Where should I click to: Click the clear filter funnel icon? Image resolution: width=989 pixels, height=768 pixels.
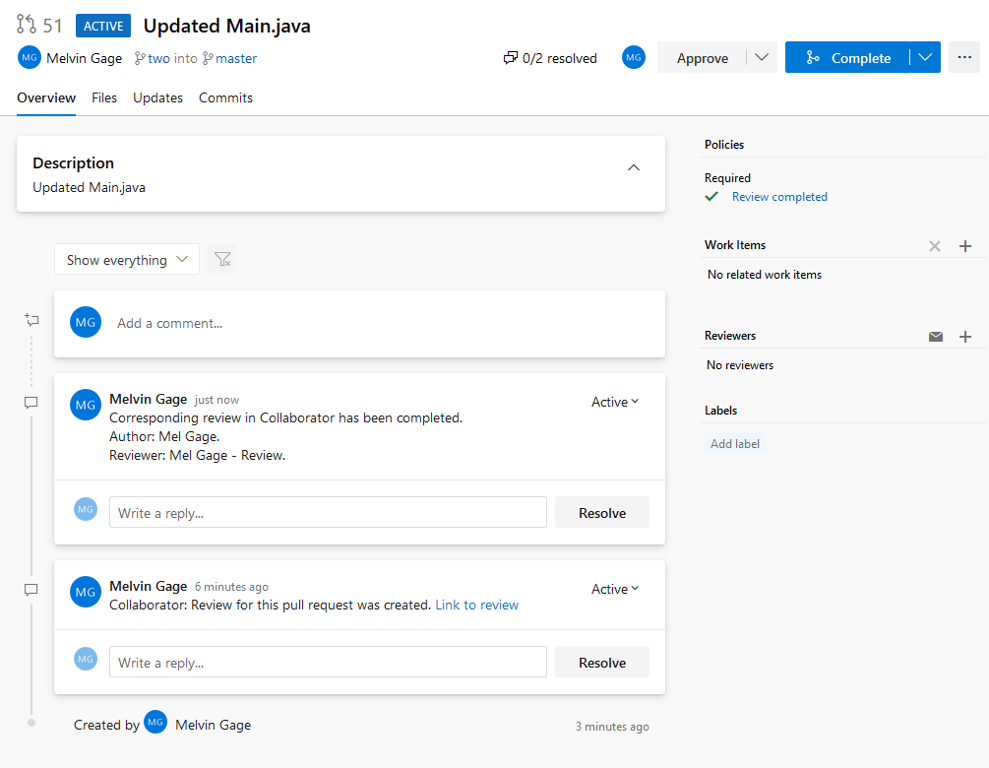(223, 259)
